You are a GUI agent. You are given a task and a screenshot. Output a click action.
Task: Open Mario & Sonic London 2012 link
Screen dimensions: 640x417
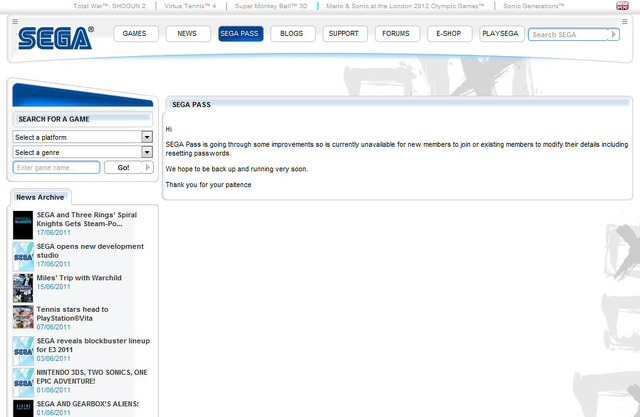pos(405,6)
